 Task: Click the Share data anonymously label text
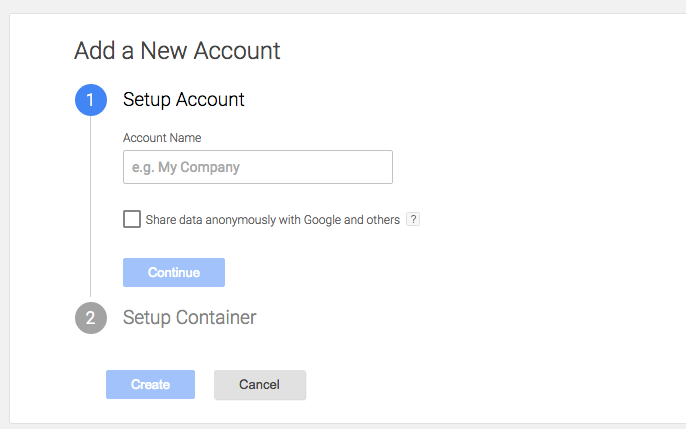(273, 220)
